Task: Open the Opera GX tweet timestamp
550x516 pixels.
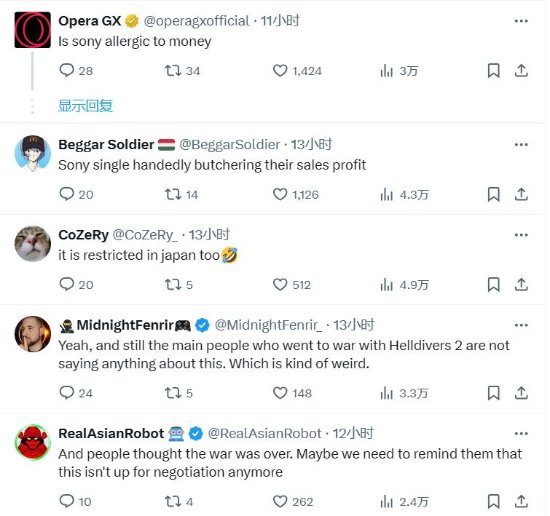Action: pos(280,21)
